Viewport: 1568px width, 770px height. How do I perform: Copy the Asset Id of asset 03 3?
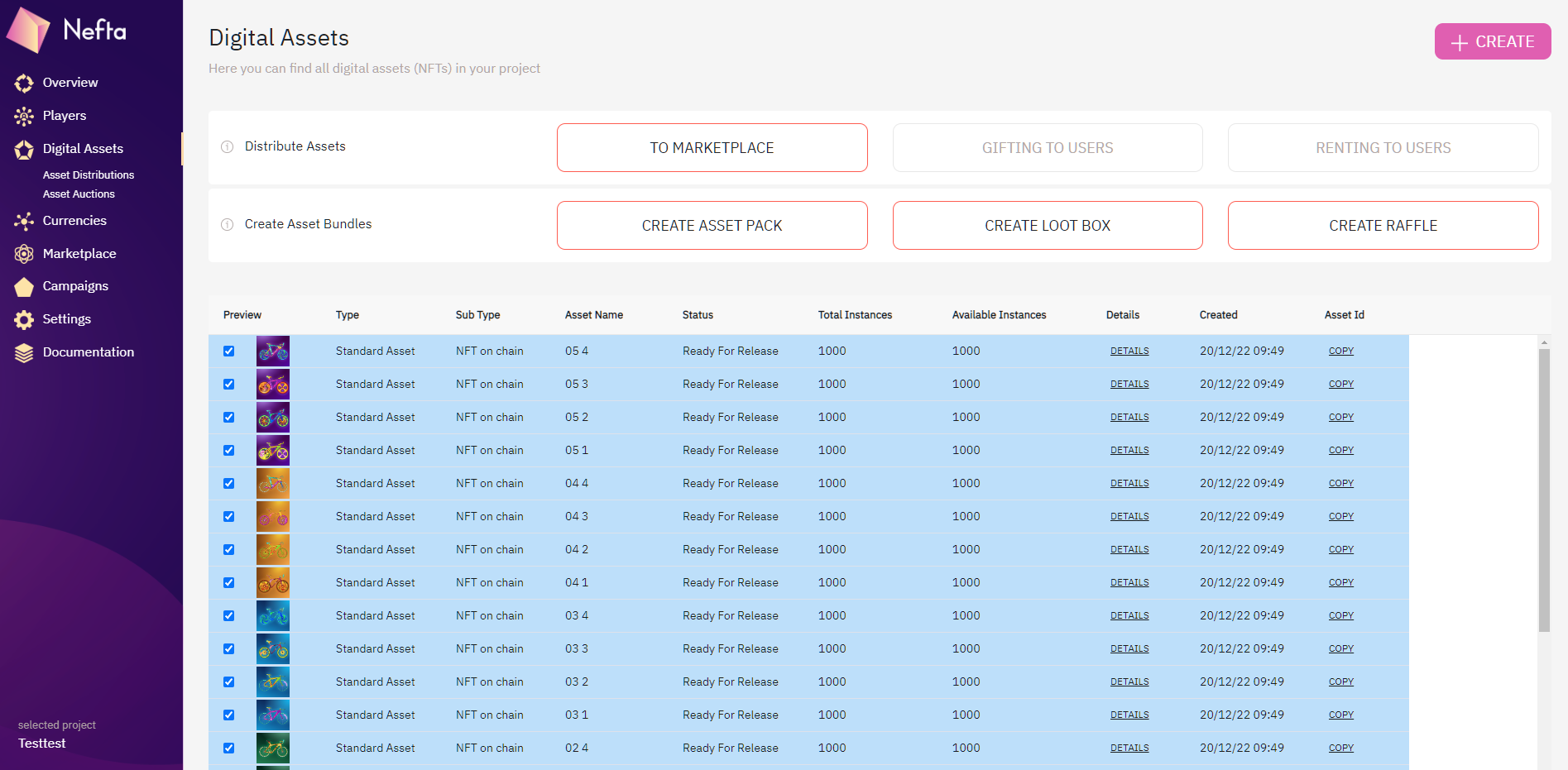pos(1341,649)
